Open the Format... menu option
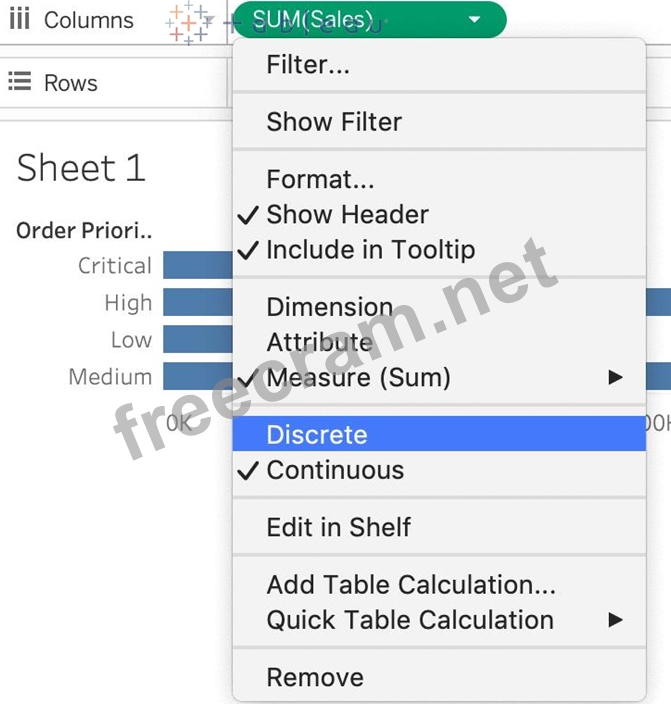The width and height of the screenshot is (671, 704). tap(320, 180)
